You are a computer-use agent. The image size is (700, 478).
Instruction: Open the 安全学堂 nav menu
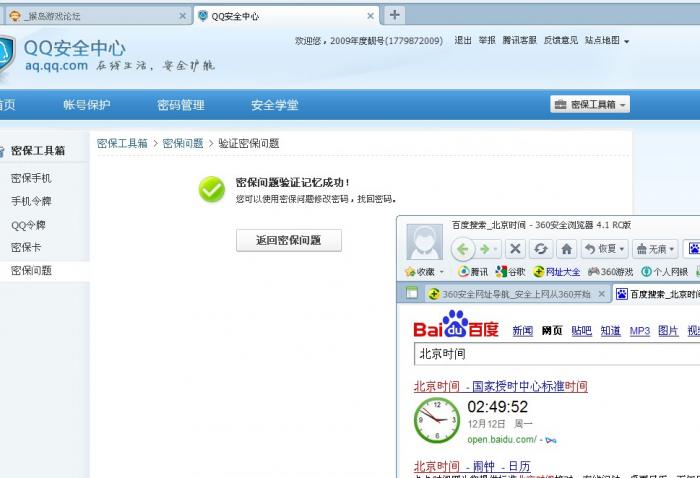(x=275, y=104)
